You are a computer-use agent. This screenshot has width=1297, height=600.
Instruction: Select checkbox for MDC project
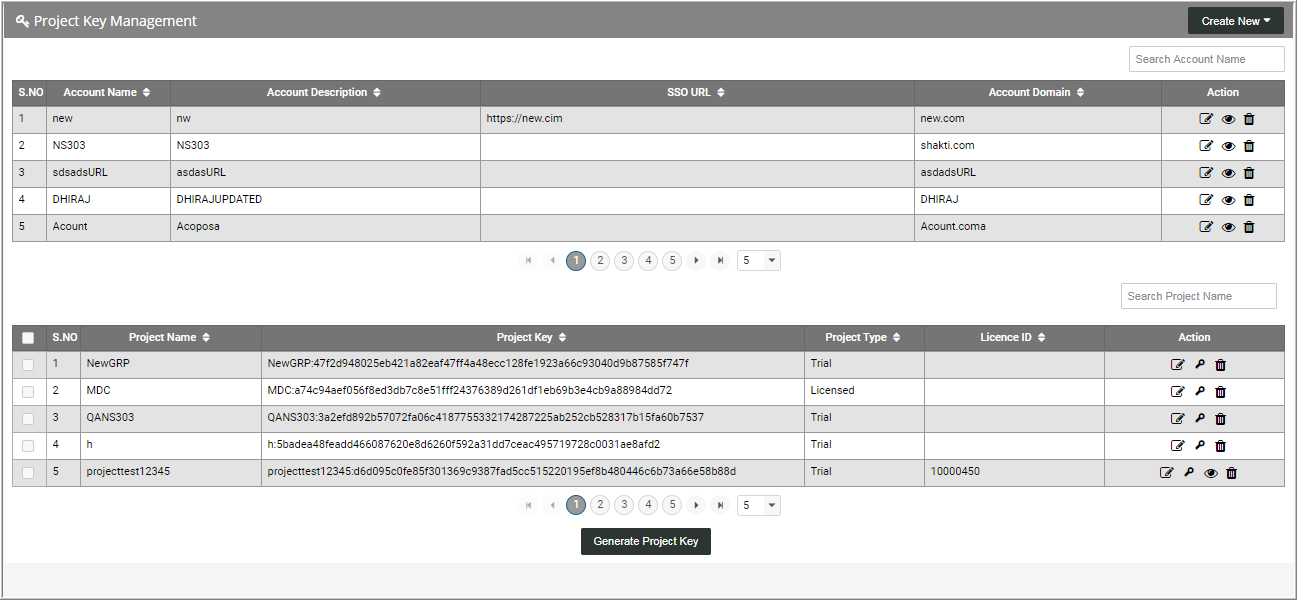click(x=28, y=391)
